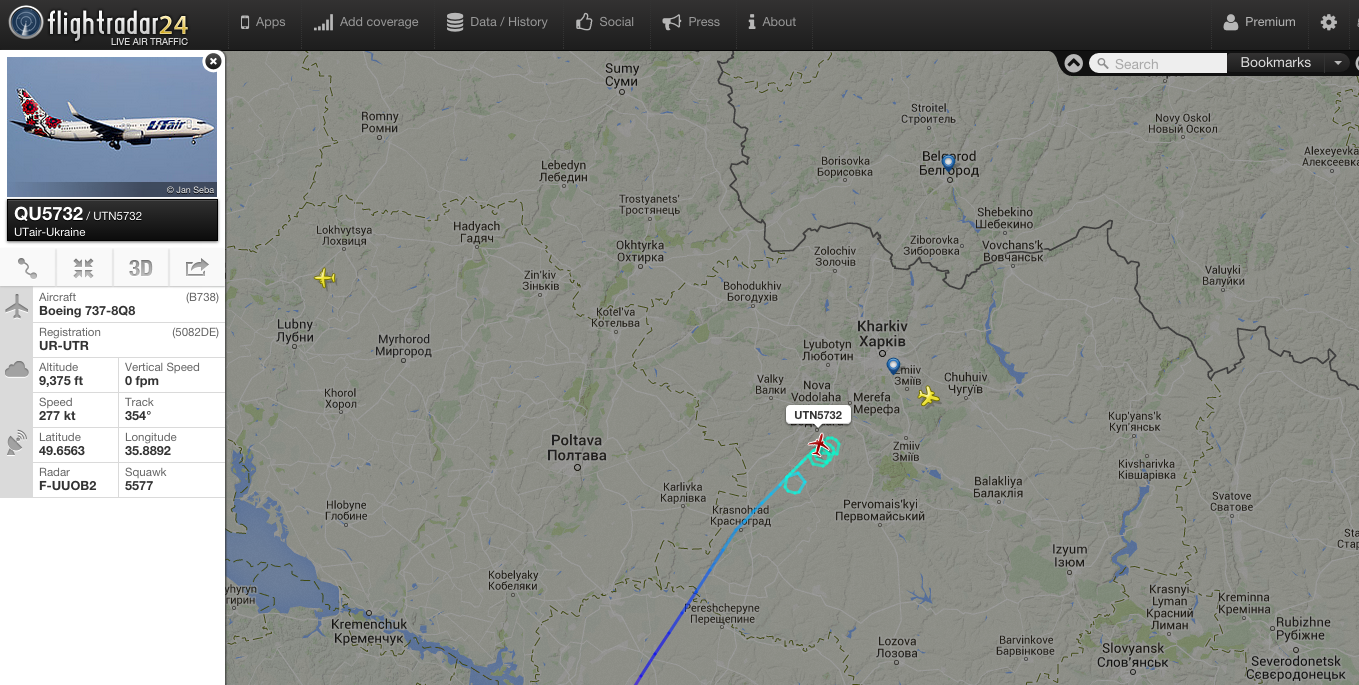Select the red UTN5732 airplane on map

click(x=820, y=443)
